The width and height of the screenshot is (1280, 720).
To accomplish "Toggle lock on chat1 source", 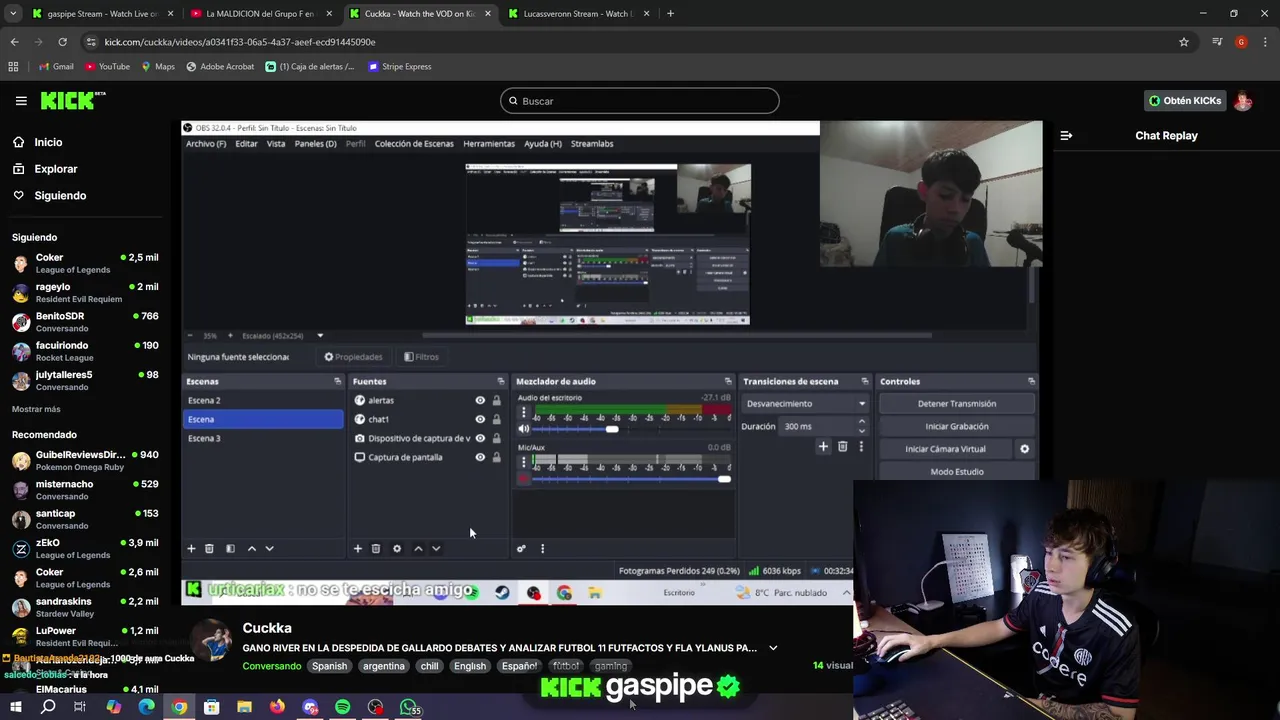I will [x=496, y=419].
